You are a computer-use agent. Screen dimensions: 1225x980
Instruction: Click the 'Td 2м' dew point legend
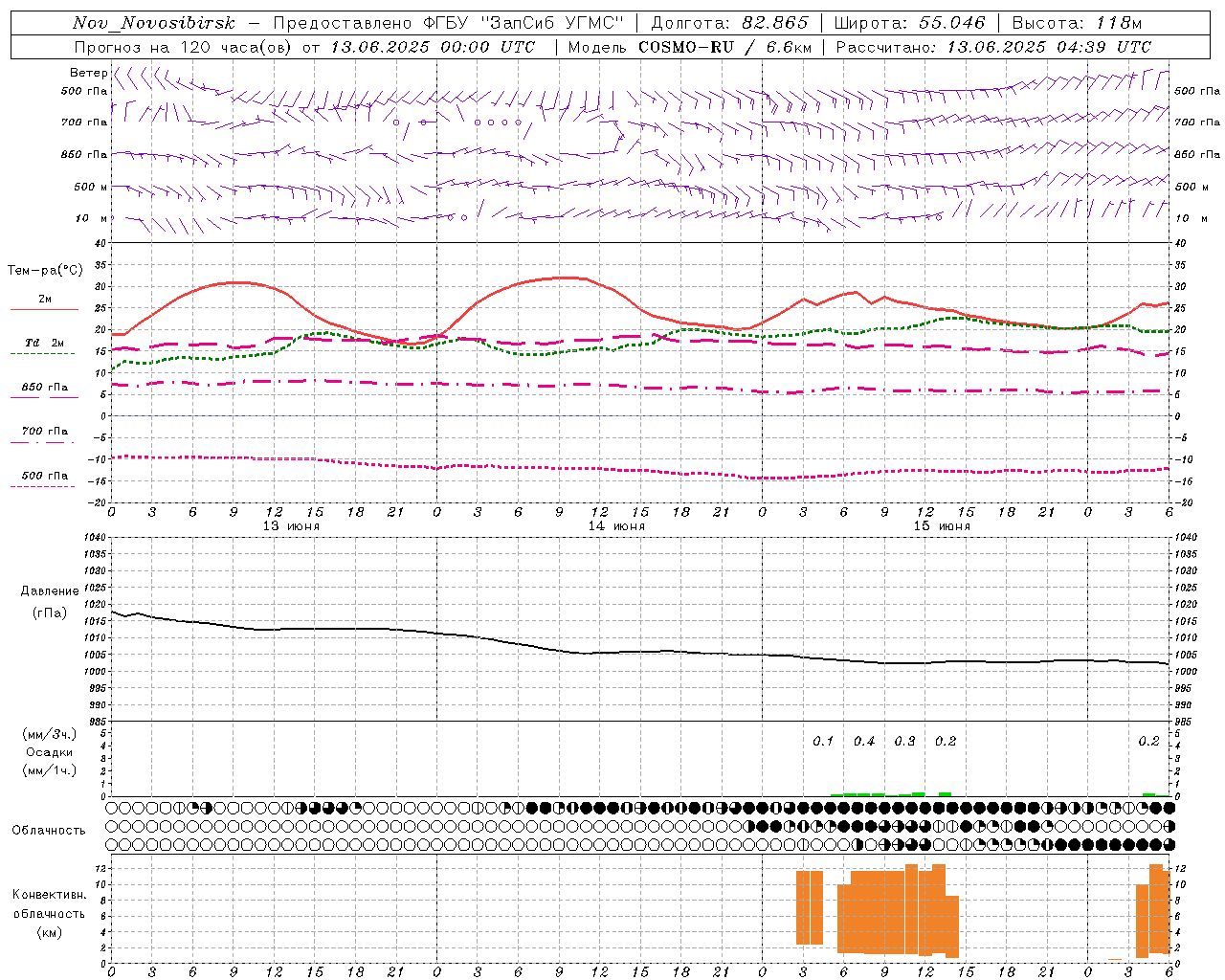tap(45, 343)
